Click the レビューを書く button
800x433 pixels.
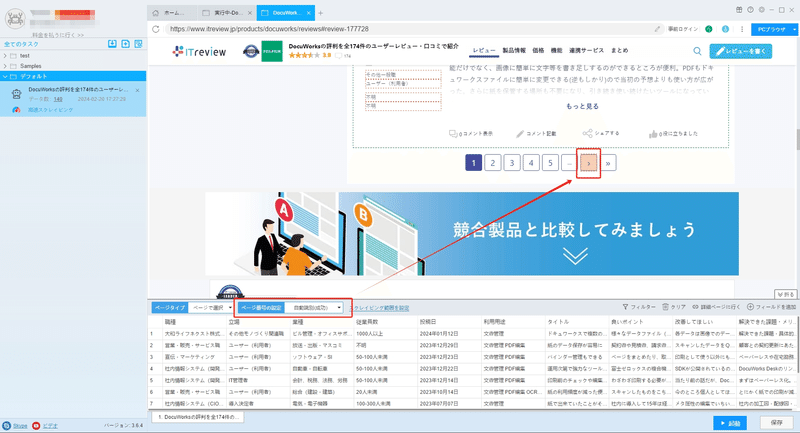point(740,51)
